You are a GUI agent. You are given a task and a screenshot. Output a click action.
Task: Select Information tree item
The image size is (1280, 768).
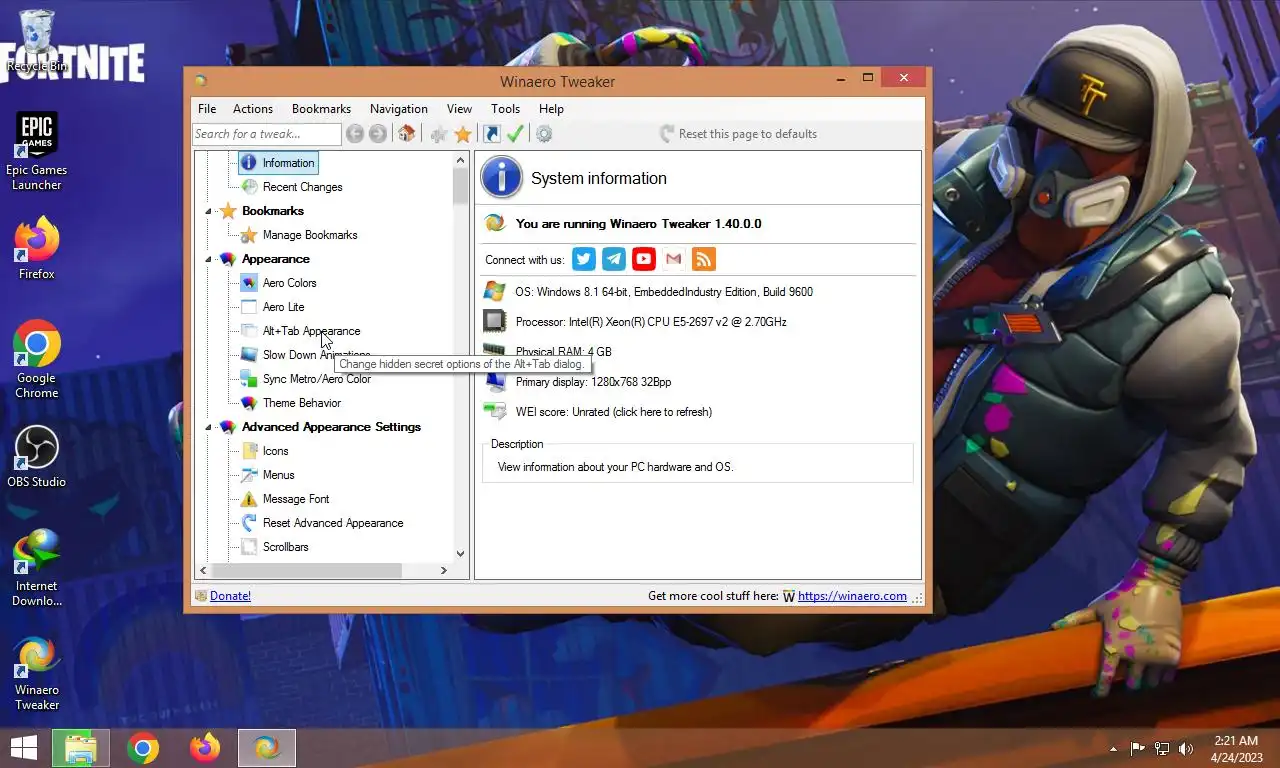point(278,163)
